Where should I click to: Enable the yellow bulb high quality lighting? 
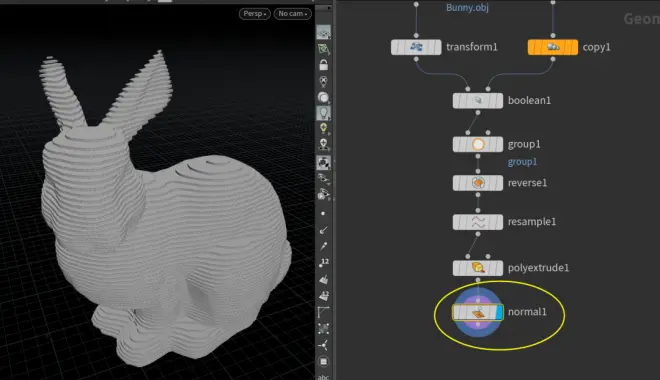(x=323, y=128)
